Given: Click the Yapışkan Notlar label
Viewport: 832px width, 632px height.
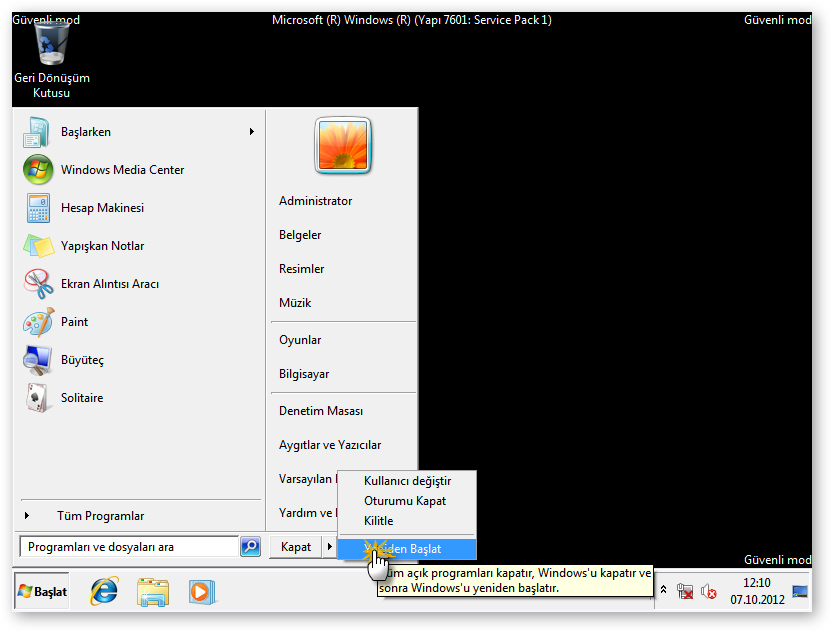Looking at the screenshot, I should click(x=102, y=246).
